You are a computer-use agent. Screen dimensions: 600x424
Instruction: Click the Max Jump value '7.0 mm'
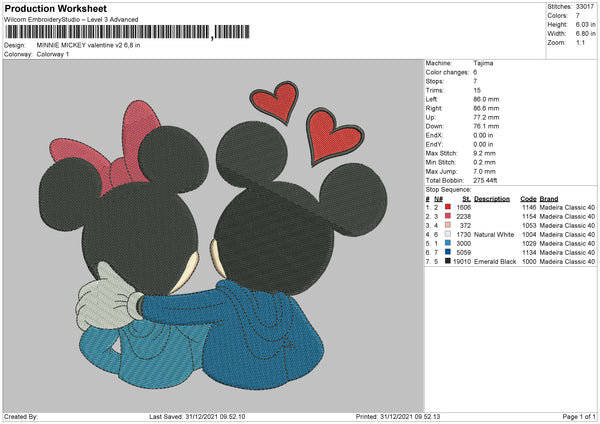[x=484, y=171]
